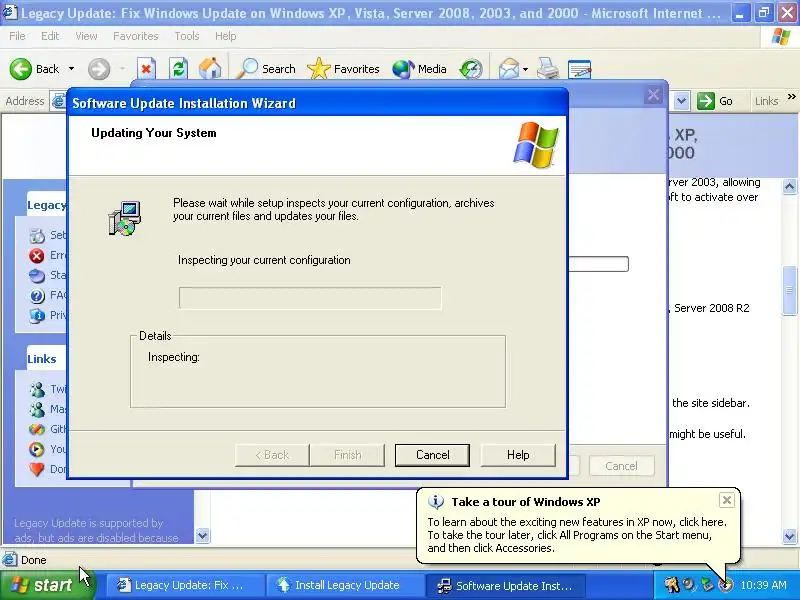The height and width of the screenshot is (600, 800).
Task: Click the second system tray icon
Action: pyautogui.click(x=690, y=585)
